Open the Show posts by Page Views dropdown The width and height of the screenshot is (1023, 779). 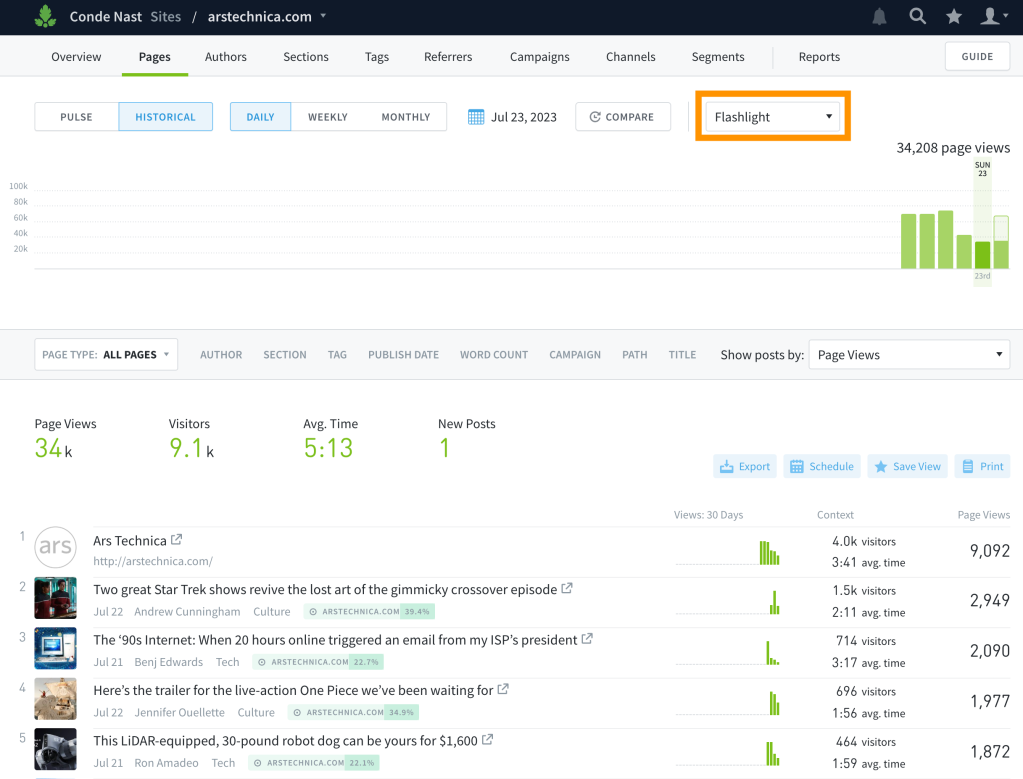[909, 355]
